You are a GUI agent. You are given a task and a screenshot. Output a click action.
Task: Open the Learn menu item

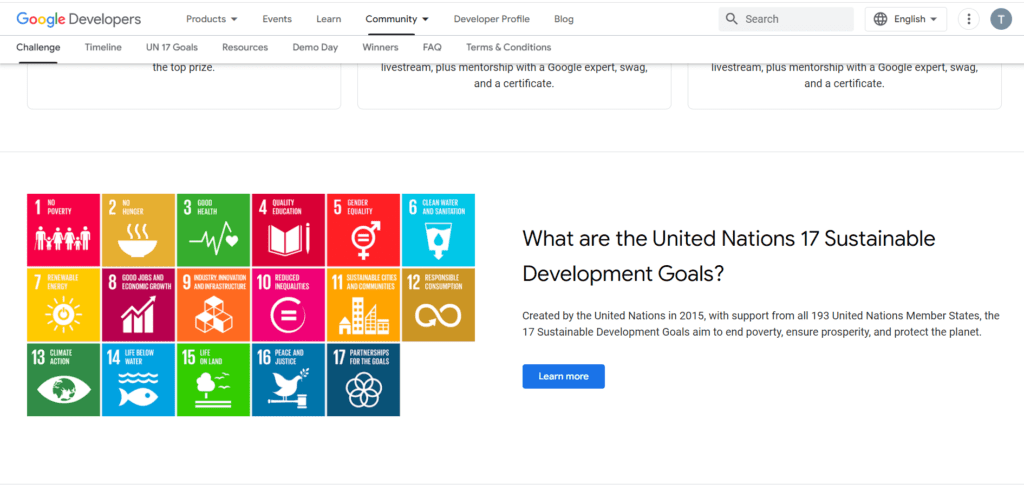[x=328, y=19]
